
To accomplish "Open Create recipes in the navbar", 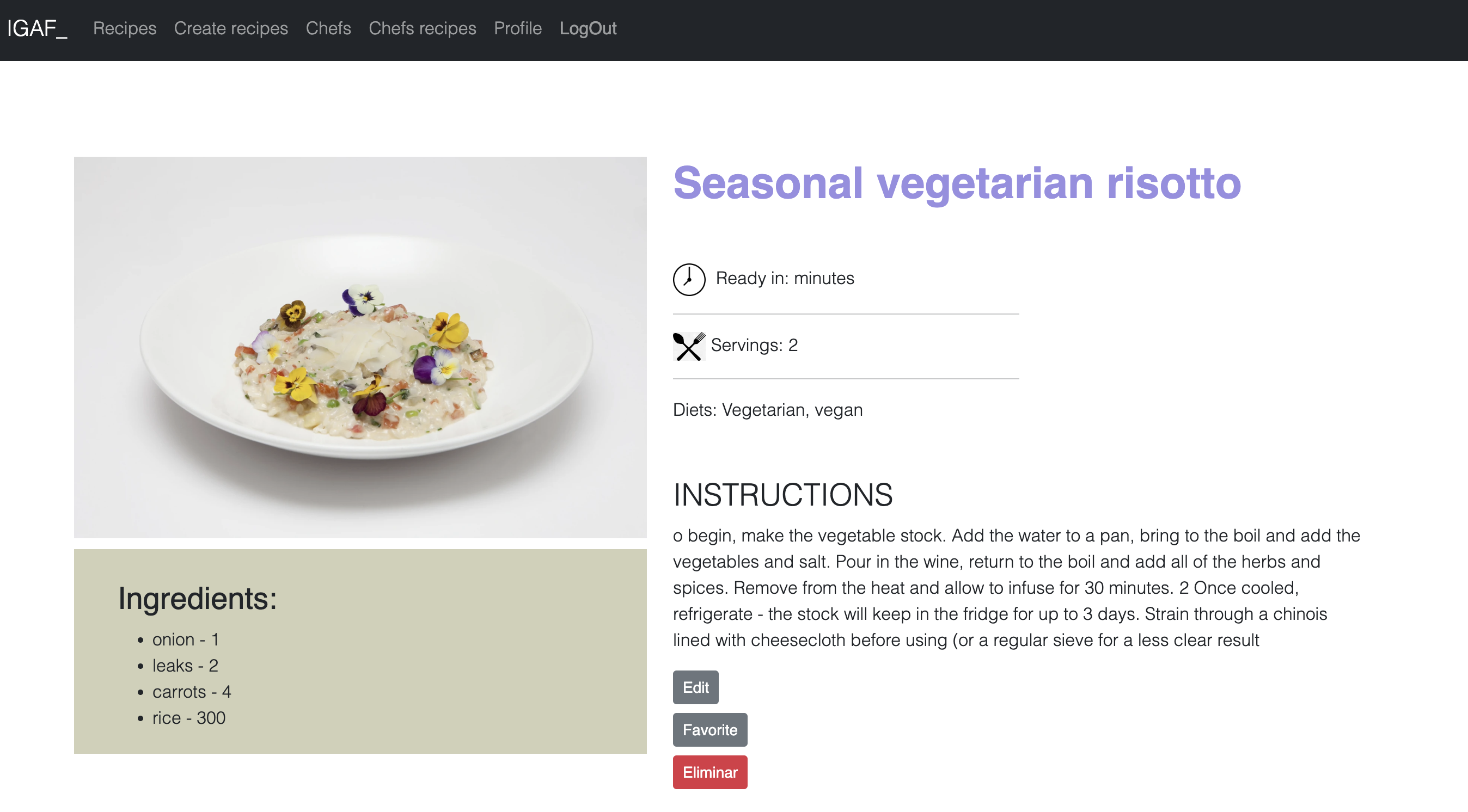I will coord(231,28).
